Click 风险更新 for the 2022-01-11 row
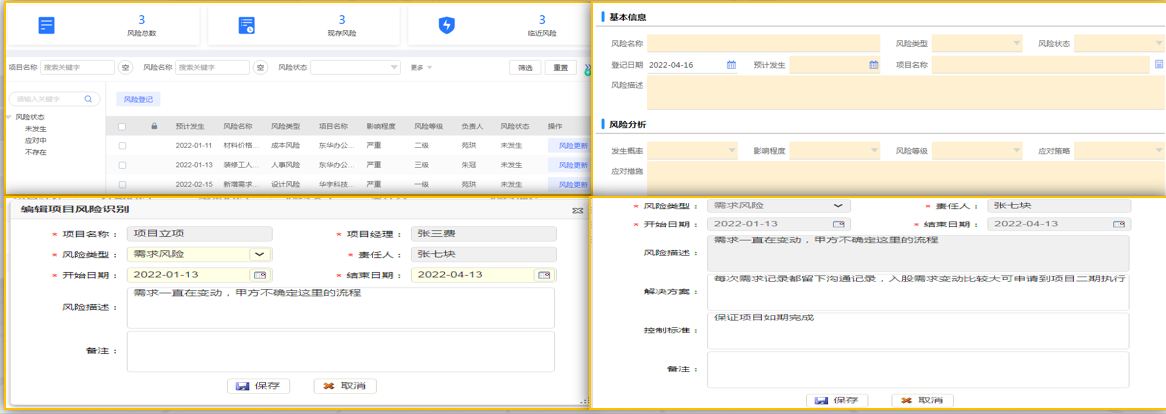Screen dimensions: 1166x414 coord(570,146)
